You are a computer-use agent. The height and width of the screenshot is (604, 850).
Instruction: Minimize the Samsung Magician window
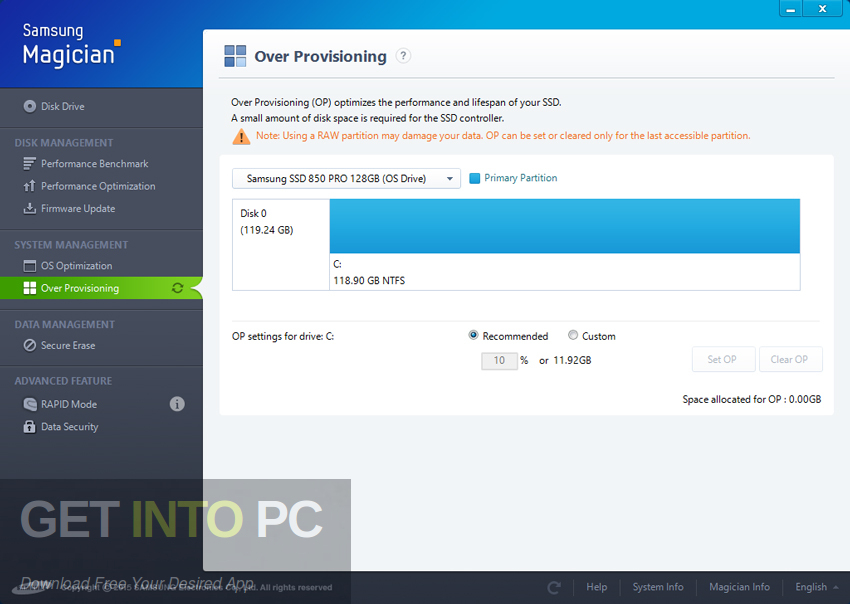pyautogui.click(x=791, y=9)
